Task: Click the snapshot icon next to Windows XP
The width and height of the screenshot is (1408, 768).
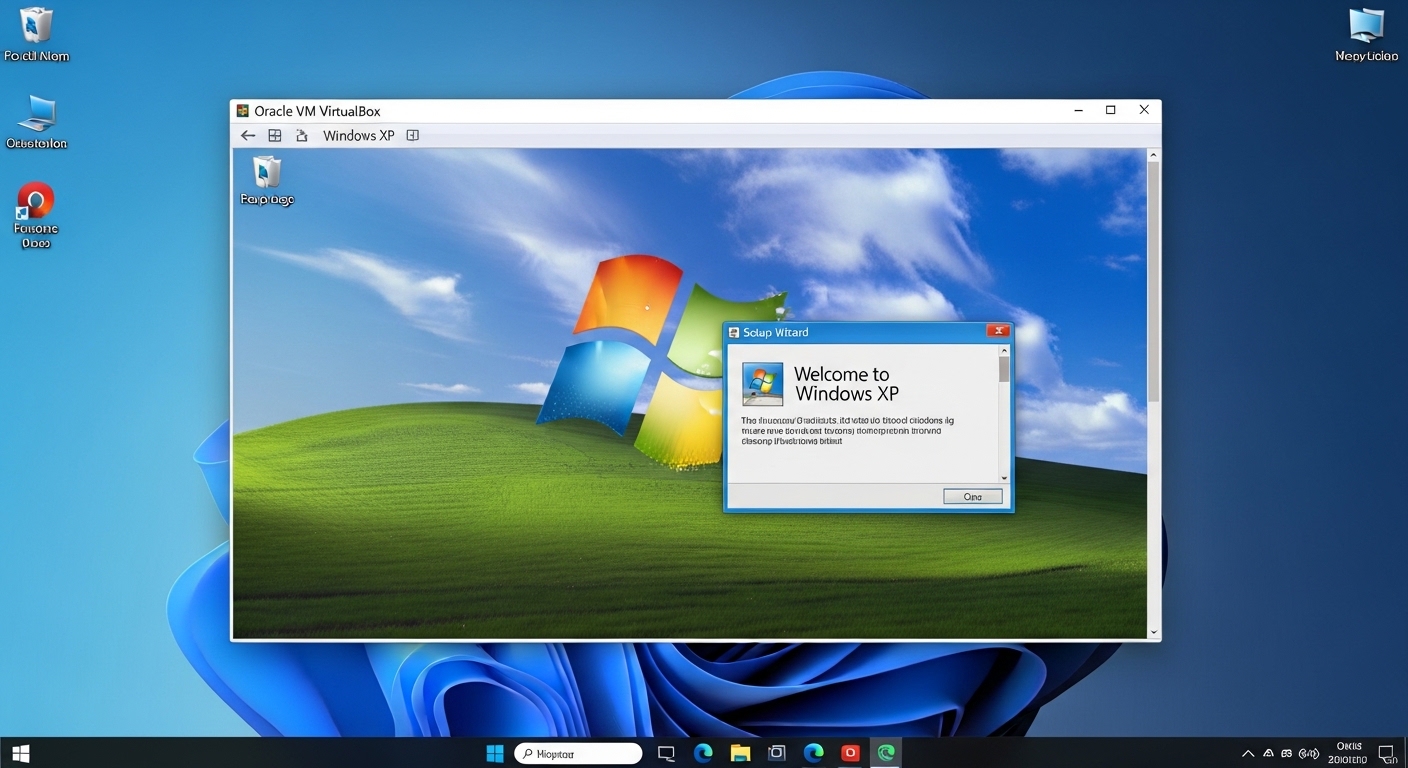Action: tap(302, 135)
